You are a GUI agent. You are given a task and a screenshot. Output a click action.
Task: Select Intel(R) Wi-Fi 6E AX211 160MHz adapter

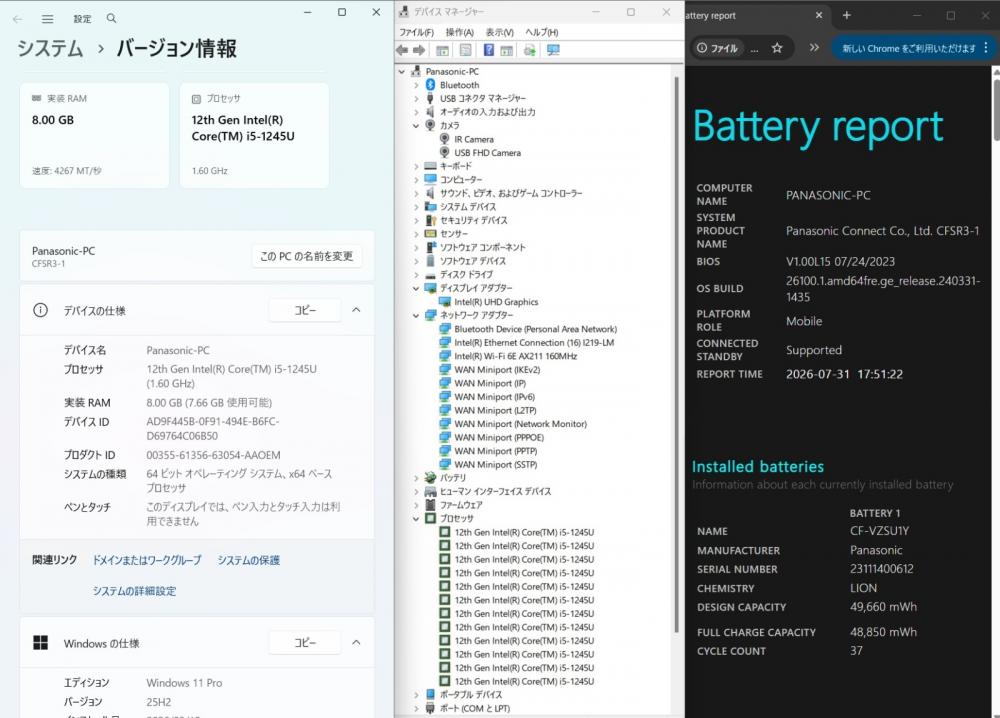pyautogui.click(x=515, y=356)
